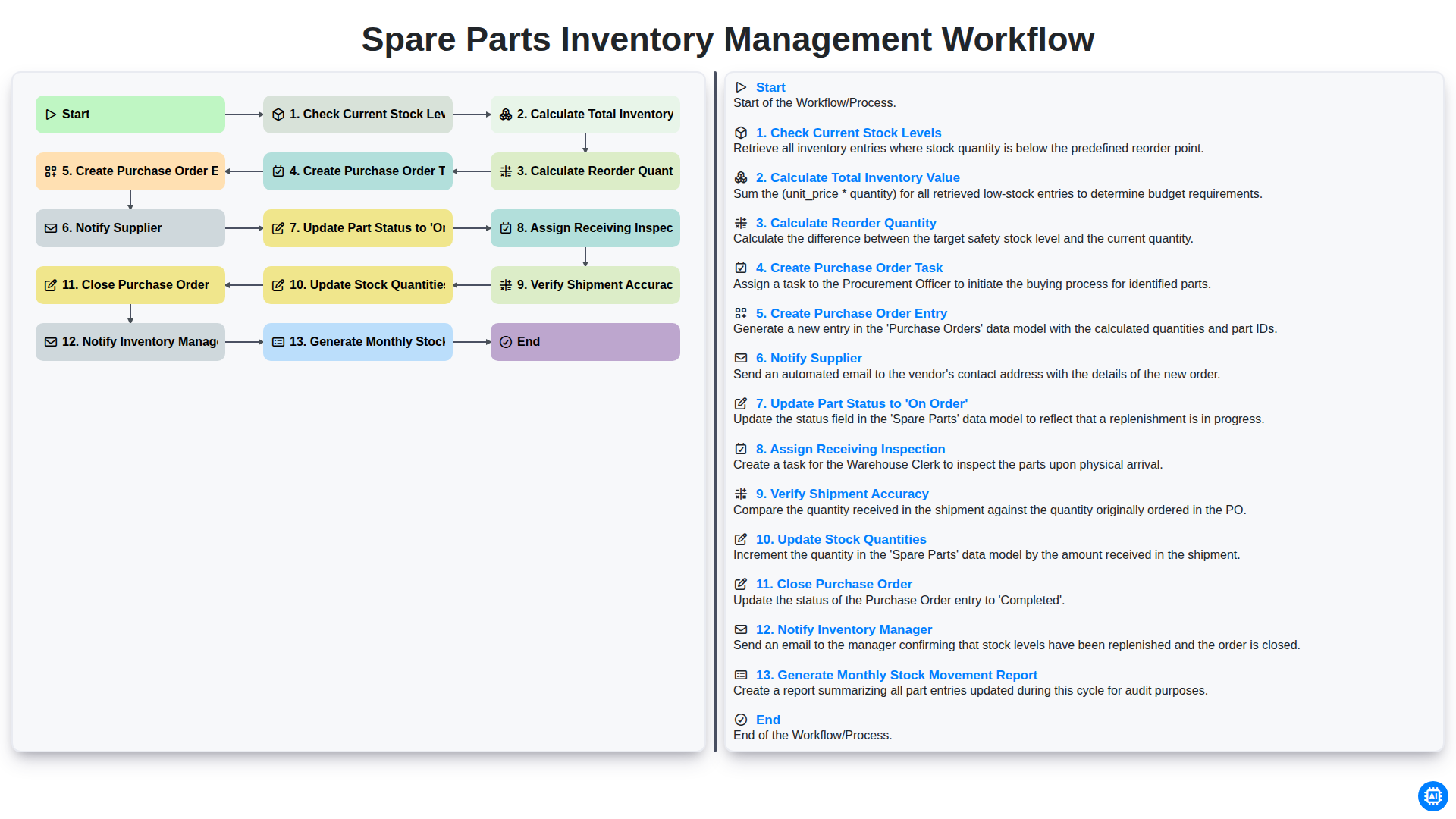Screen dimensions: 1456x819
Task: Click the play icon beside Start in the description list
Action: (x=741, y=87)
